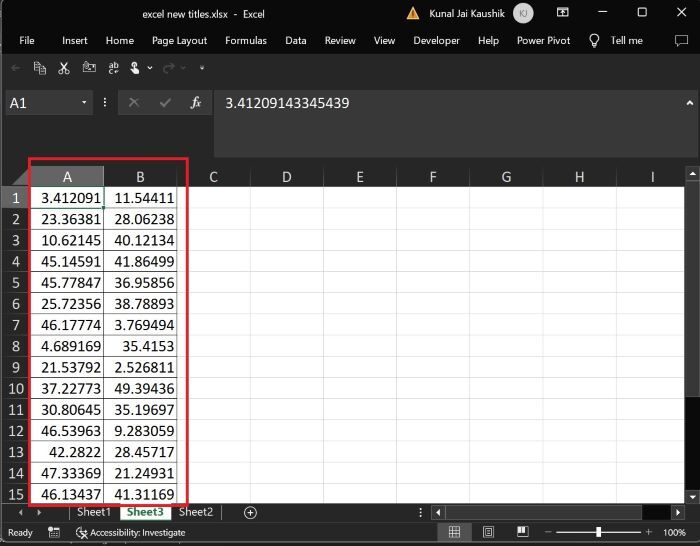Select row 7 header
Viewport: 700px width, 546px height.
(x=16, y=325)
